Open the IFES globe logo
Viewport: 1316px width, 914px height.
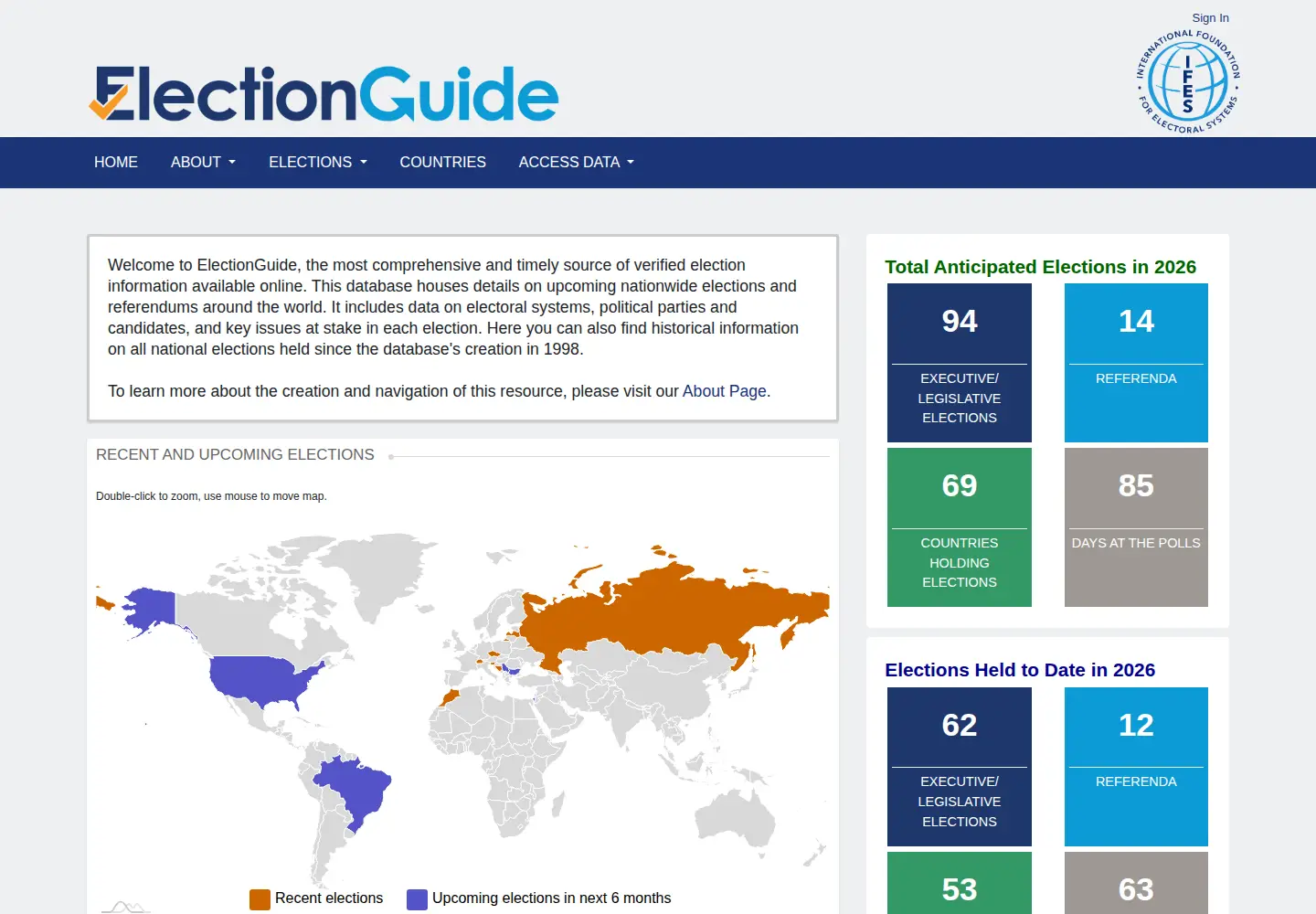click(x=1188, y=82)
